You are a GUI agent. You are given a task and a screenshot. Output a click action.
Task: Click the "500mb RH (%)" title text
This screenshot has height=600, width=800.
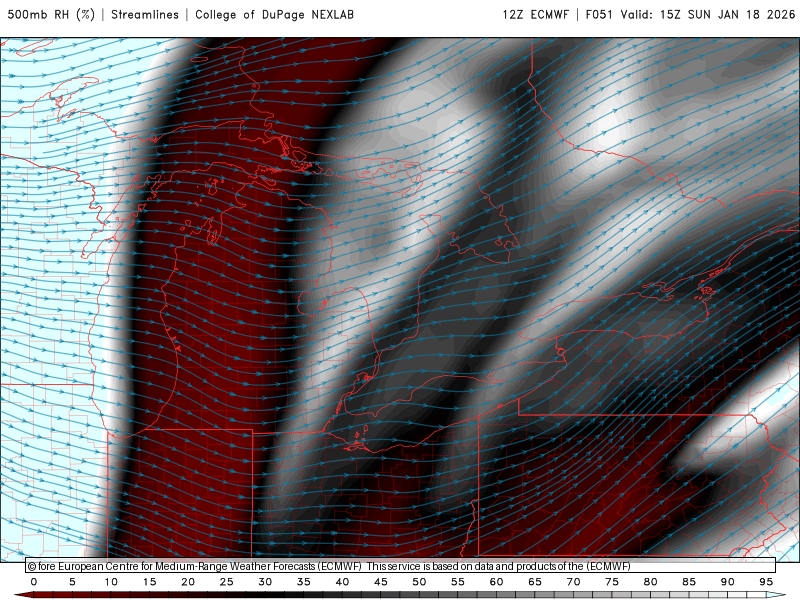click(x=51, y=15)
